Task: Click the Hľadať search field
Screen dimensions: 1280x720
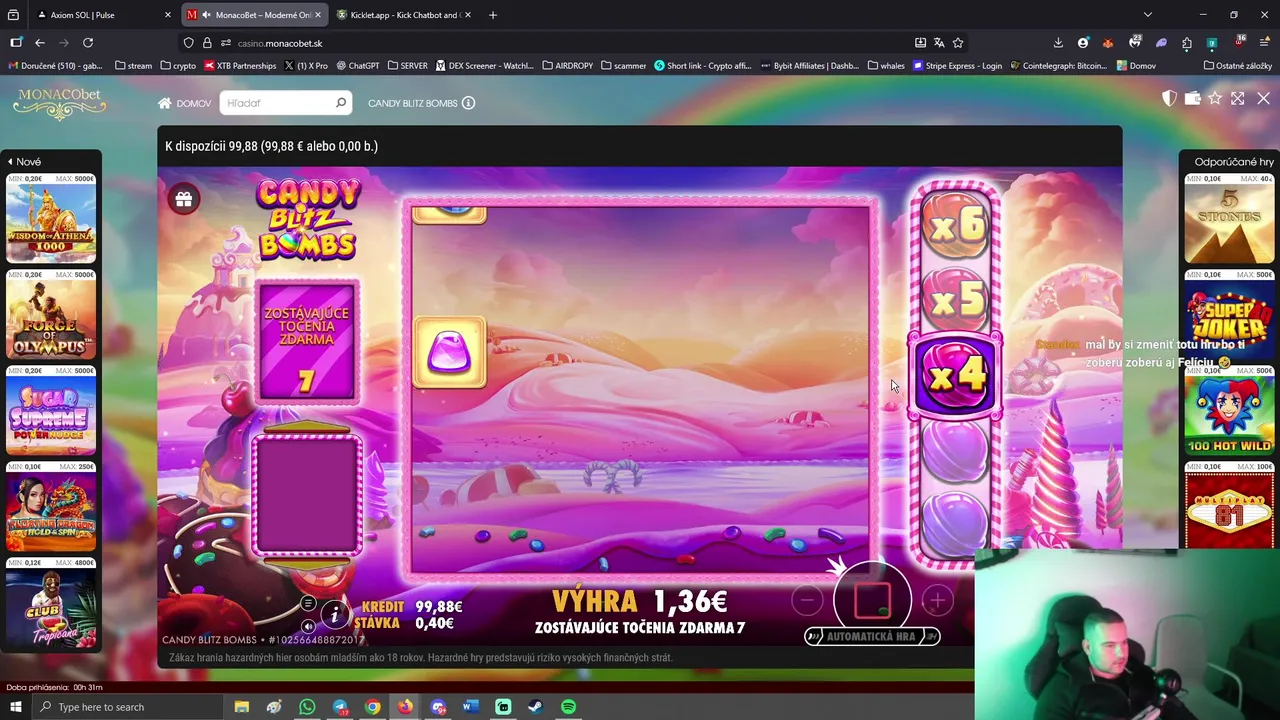Action: point(285,103)
